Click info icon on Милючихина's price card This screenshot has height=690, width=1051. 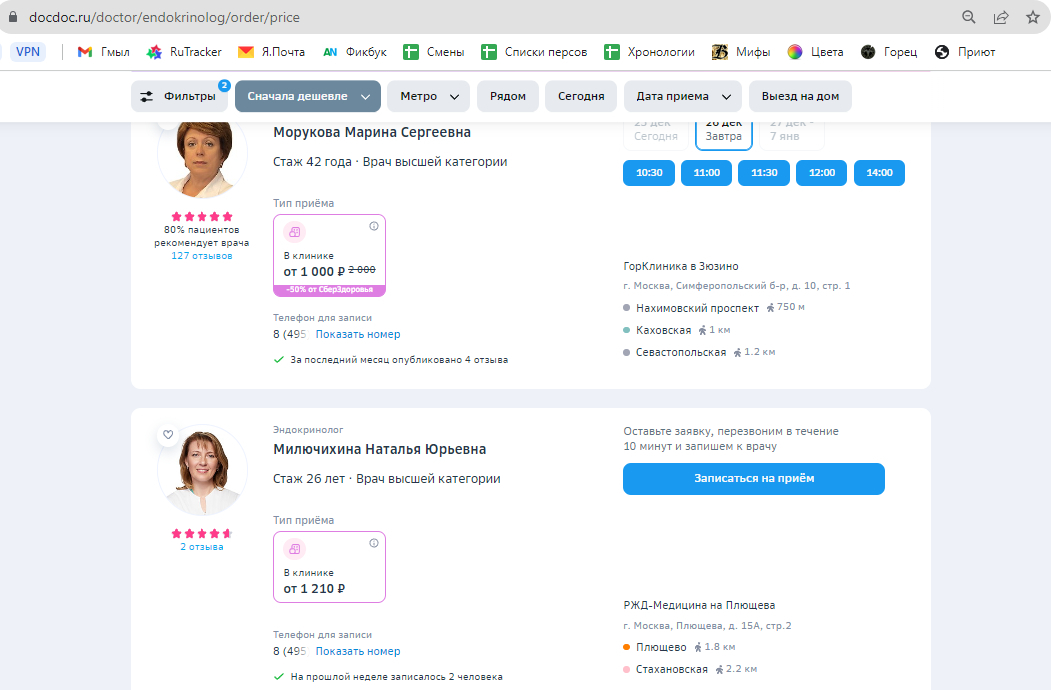click(x=374, y=543)
